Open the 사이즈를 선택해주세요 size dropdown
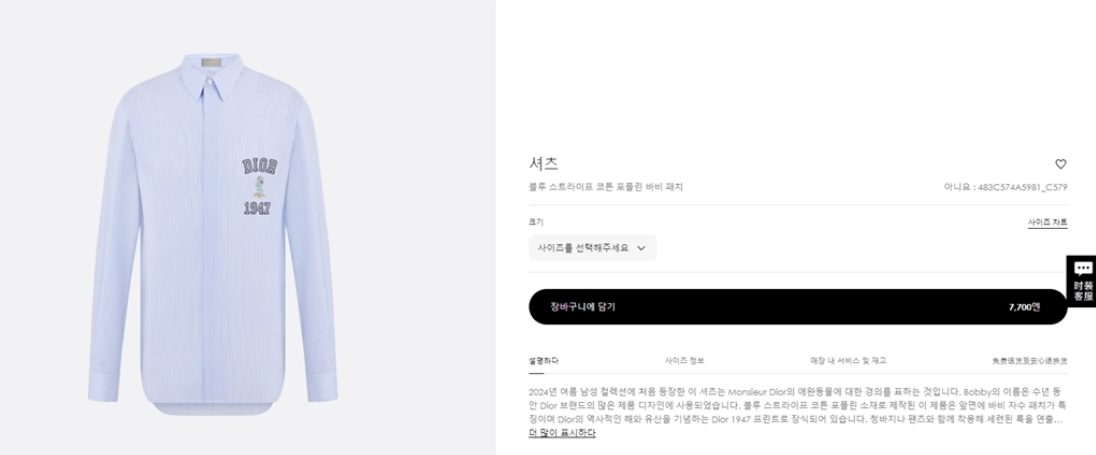This screenshot has width=1096, height=455. tap(592, 248)
